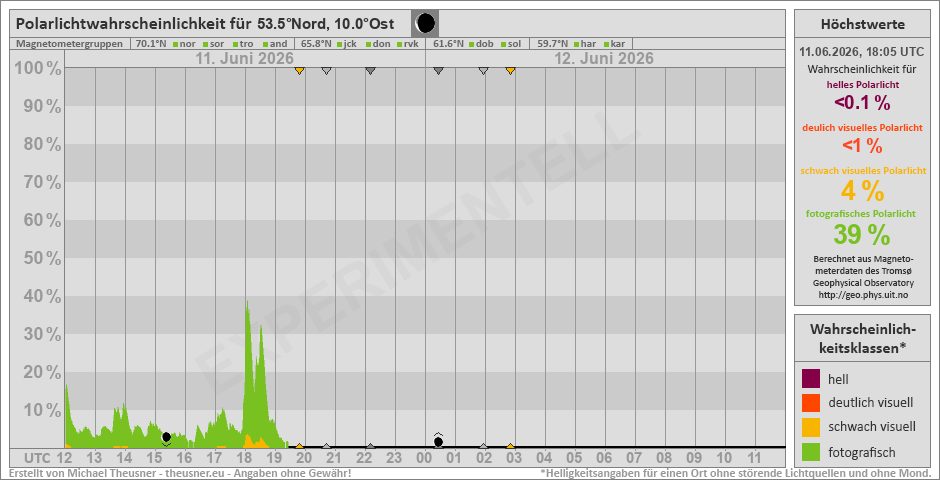The image size is (940, 480).
Task: Click light gray triangle on 100% line at 02 UTC
Action: coord(483,71)
